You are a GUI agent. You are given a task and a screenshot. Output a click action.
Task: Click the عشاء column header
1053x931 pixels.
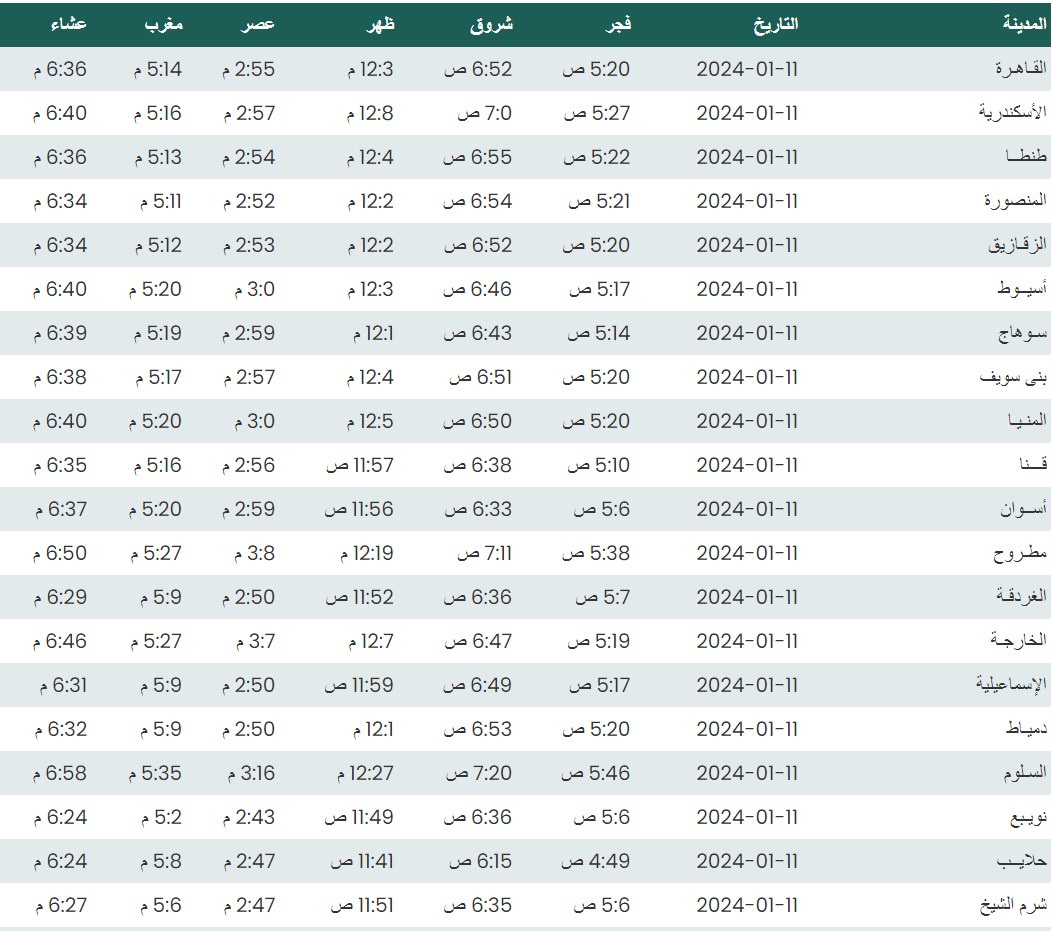(68, 24)
